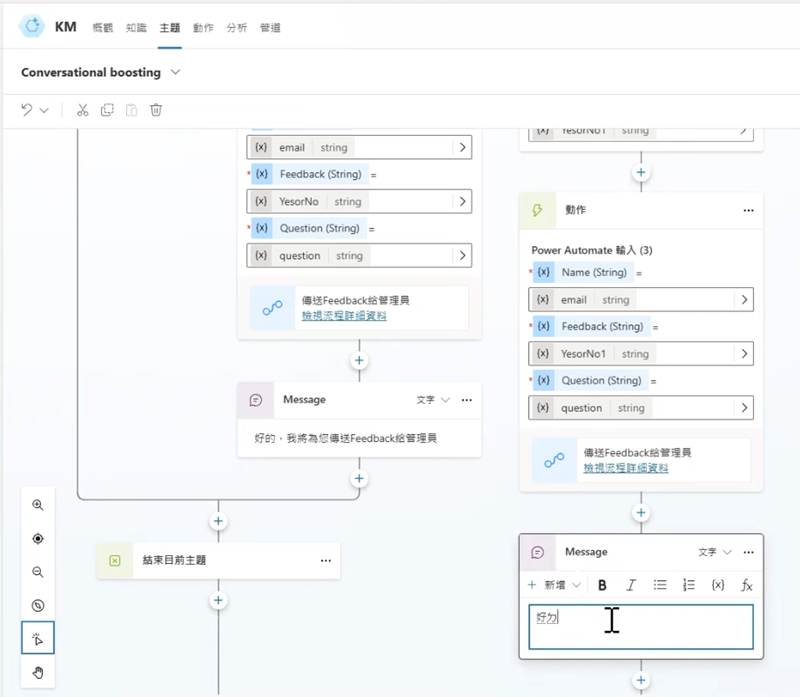Viewport: 800px width, 697px height.
Task: Click the cut scissors icon
Action: point(83,110)
